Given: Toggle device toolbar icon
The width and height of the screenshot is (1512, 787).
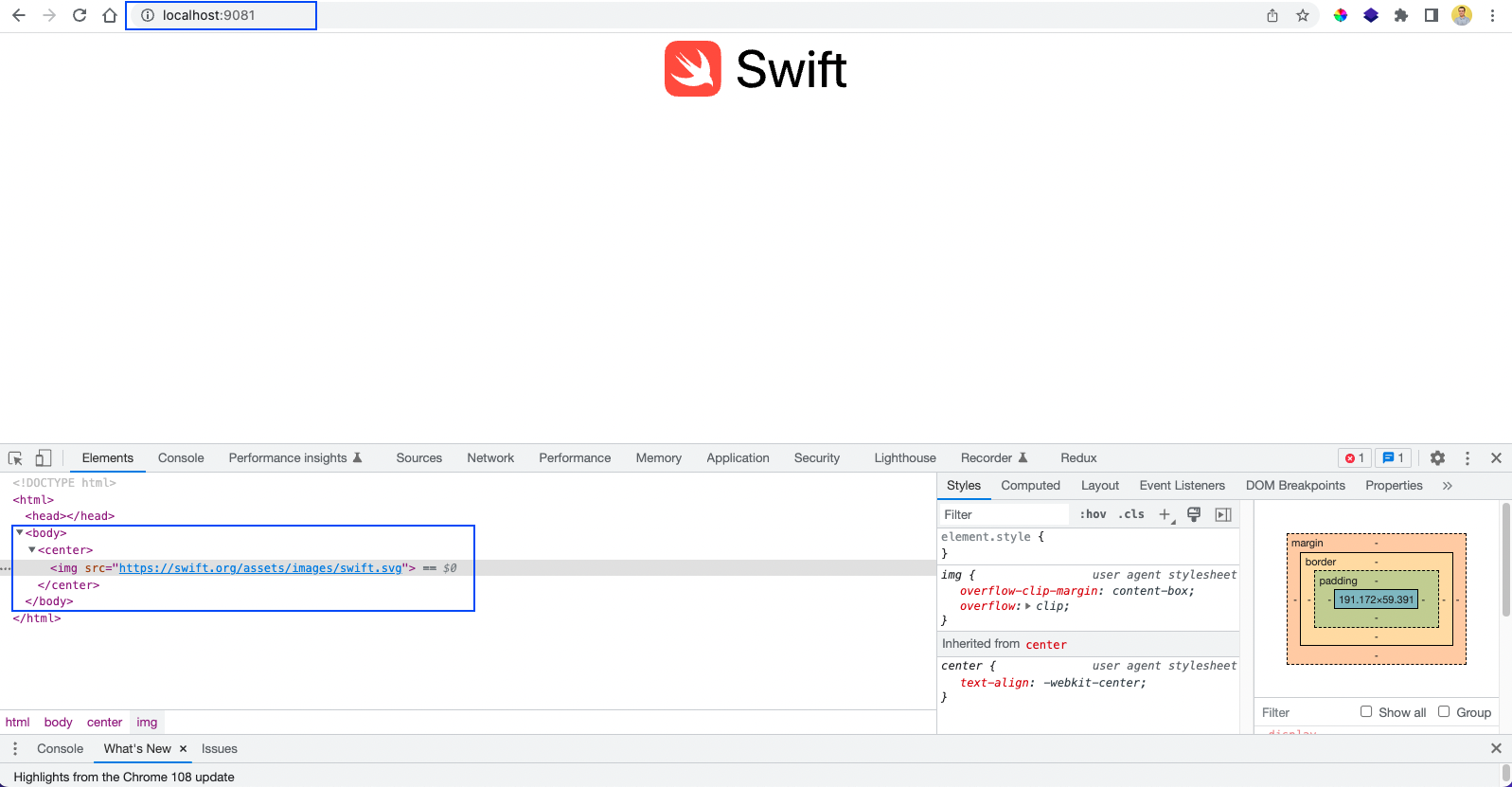Looking at the screenshot, I should tap(43, 458).
